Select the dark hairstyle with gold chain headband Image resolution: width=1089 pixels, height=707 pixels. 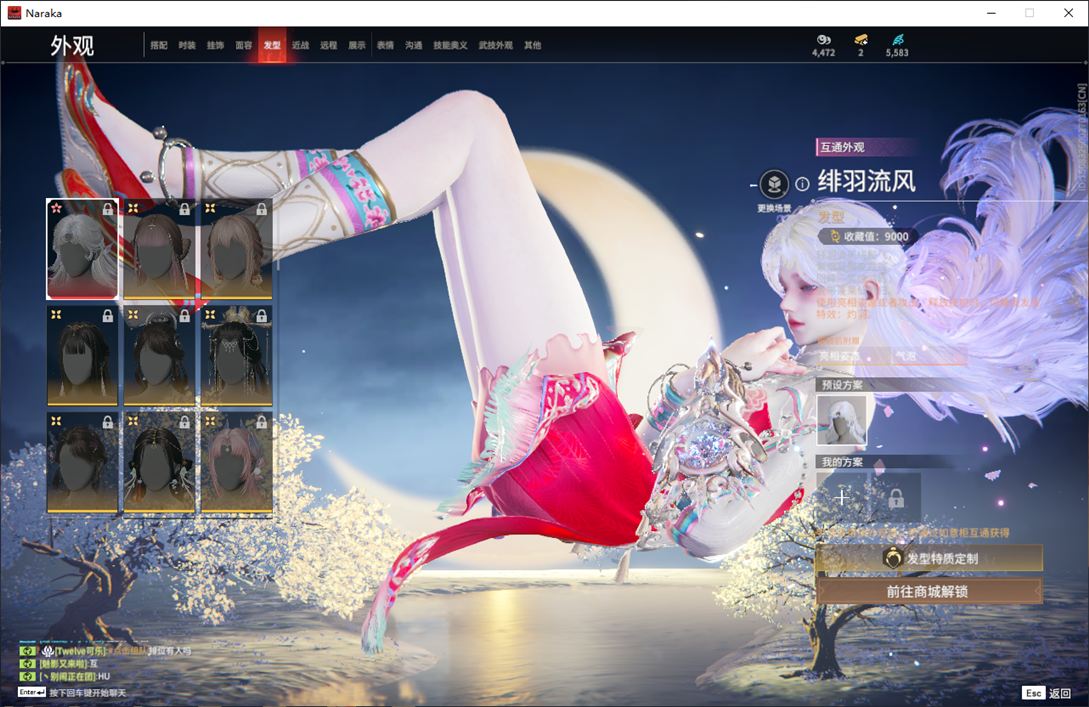tap(159, 463)
